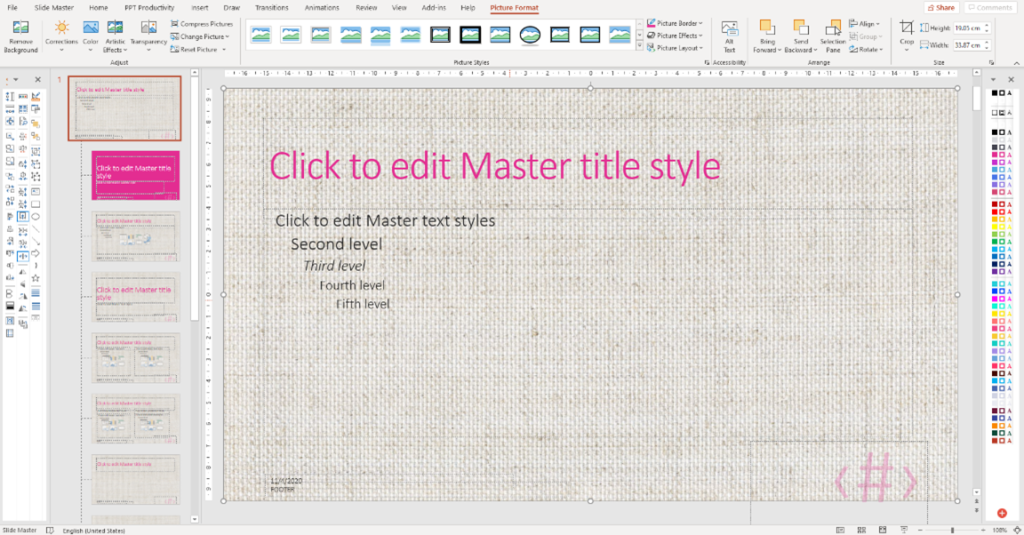Open the Align dropdown
1024x535 pixels.
(x=865, y=24)
